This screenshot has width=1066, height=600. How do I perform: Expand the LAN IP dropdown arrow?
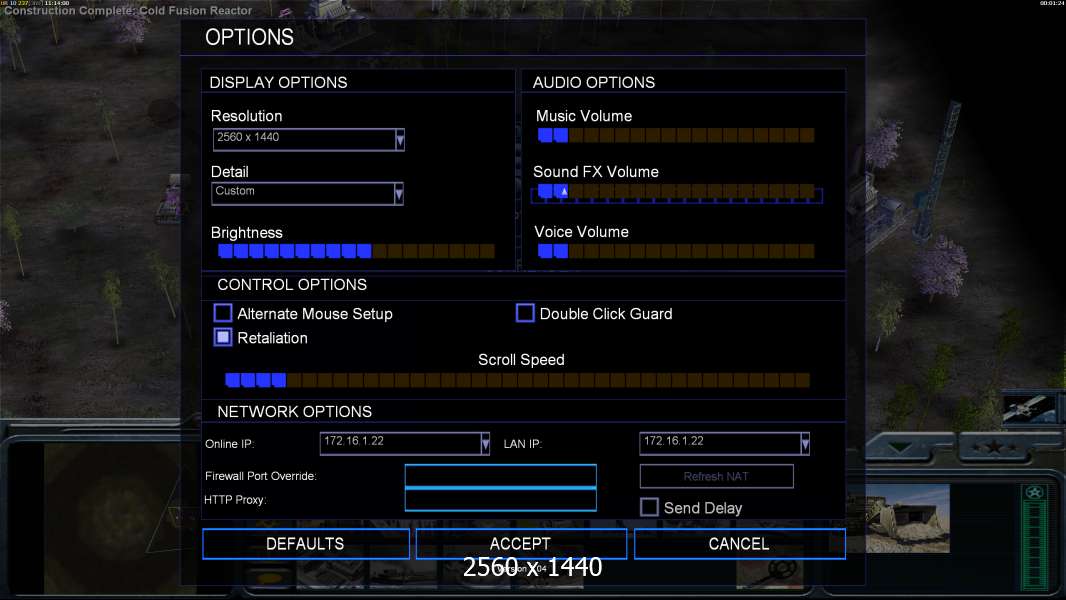pos(805,444)
